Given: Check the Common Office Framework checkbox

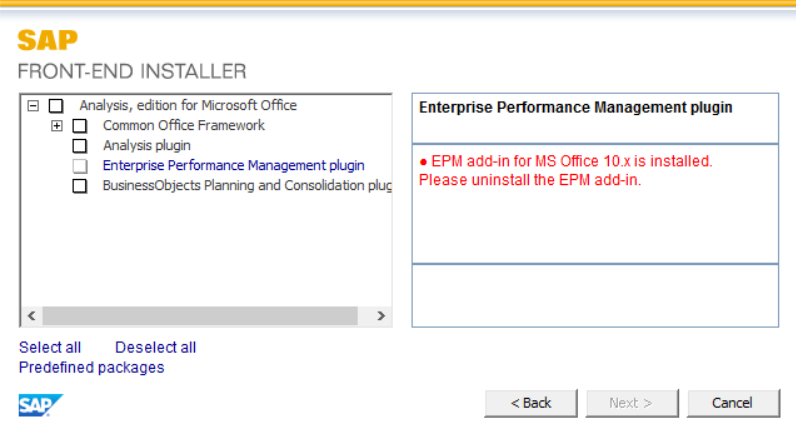Looking at the screenshot, I should coord(80,125).
